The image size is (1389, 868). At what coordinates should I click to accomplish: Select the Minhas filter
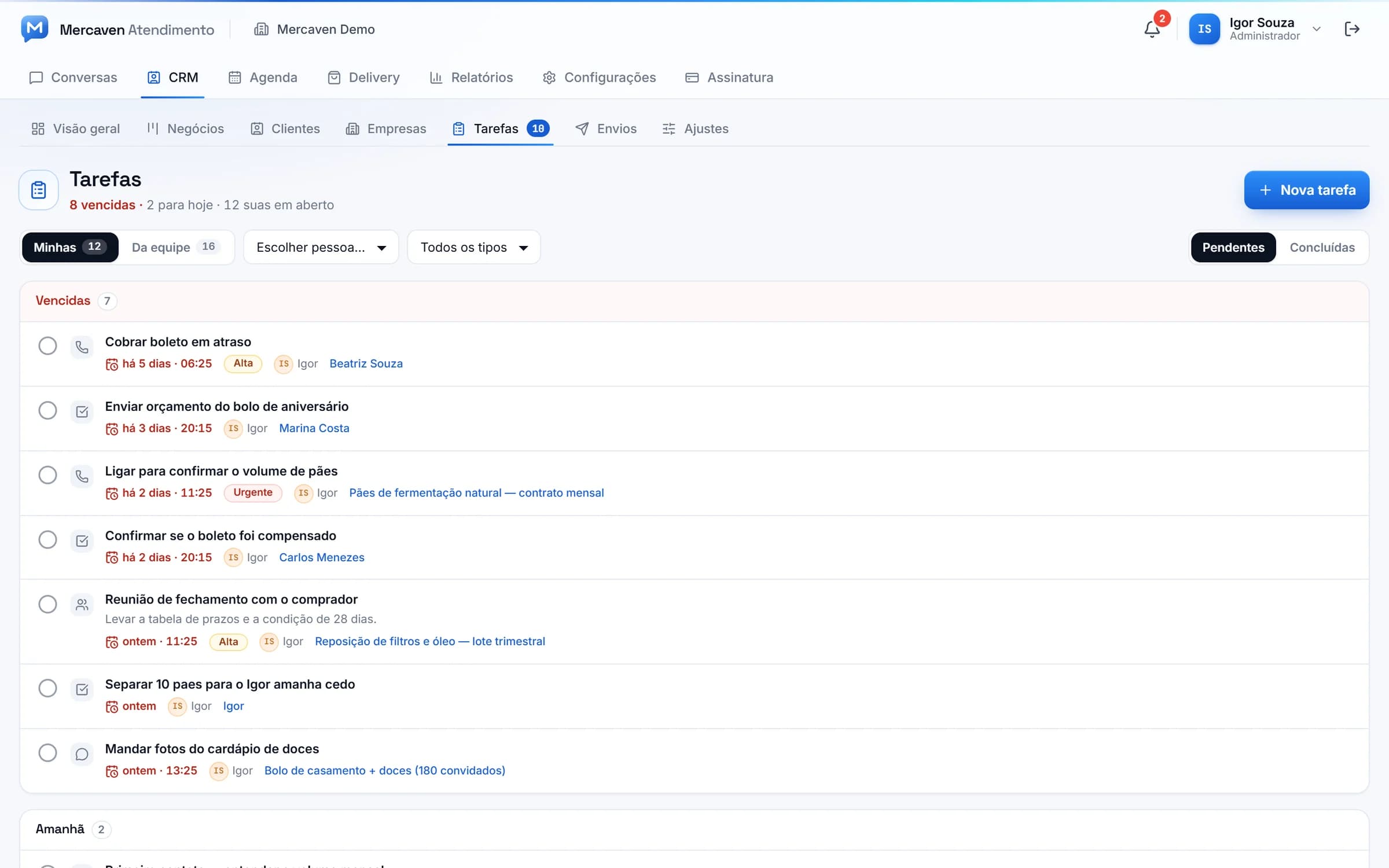click(70, 247)
